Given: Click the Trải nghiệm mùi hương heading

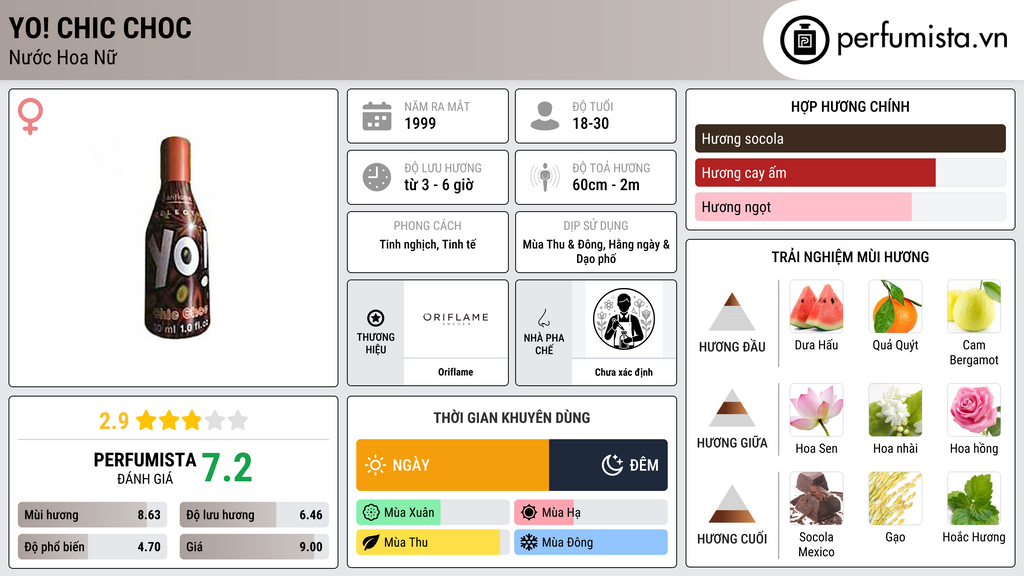Looking at the screenshot, I should 850,257.
